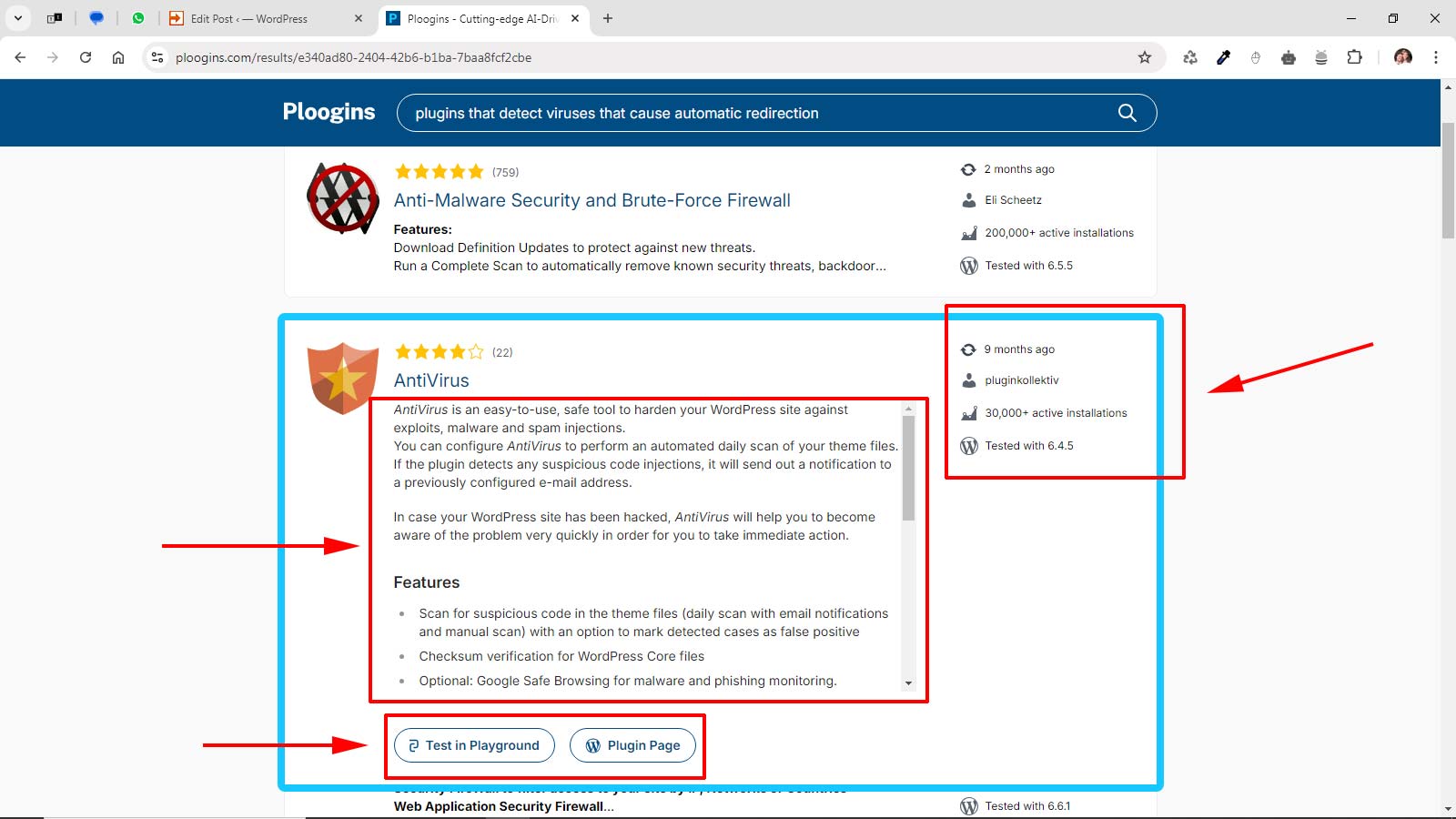Click the mouse-shaped extension icon

[x=1256, y=57]
